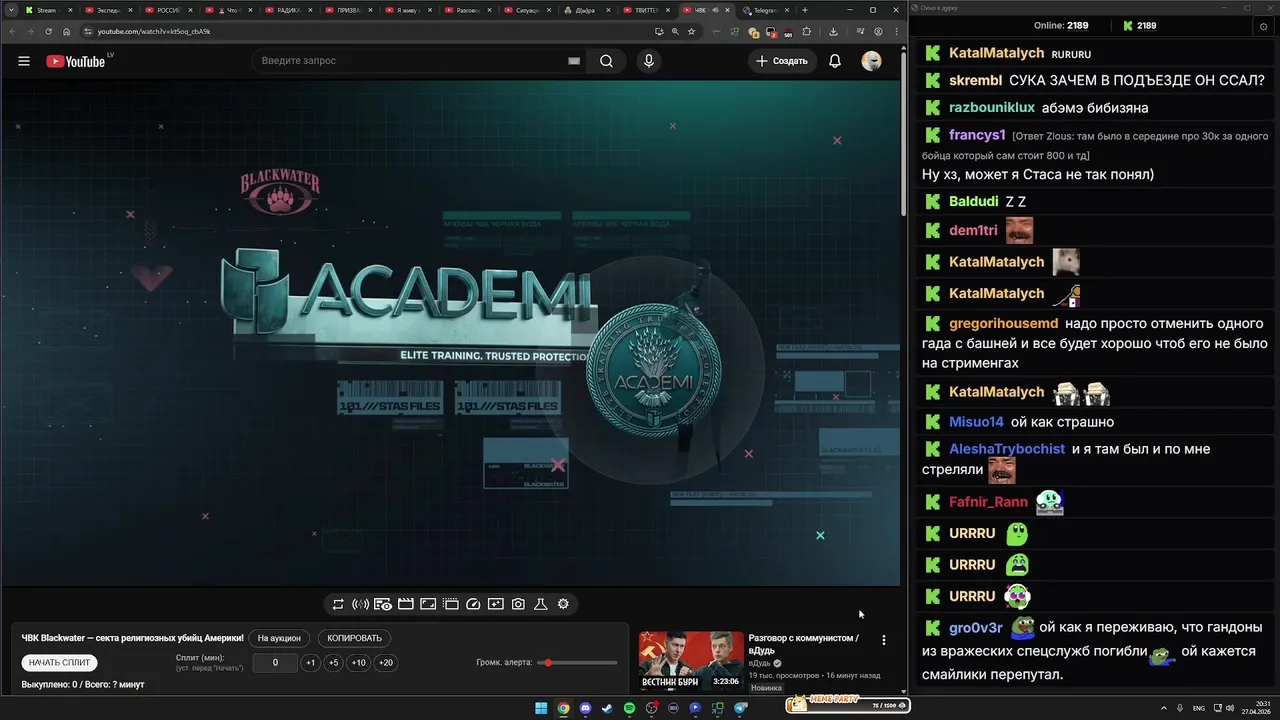Open the enhancer settings gear icon
Screen dimensions: 1280x720
point(563,604)
